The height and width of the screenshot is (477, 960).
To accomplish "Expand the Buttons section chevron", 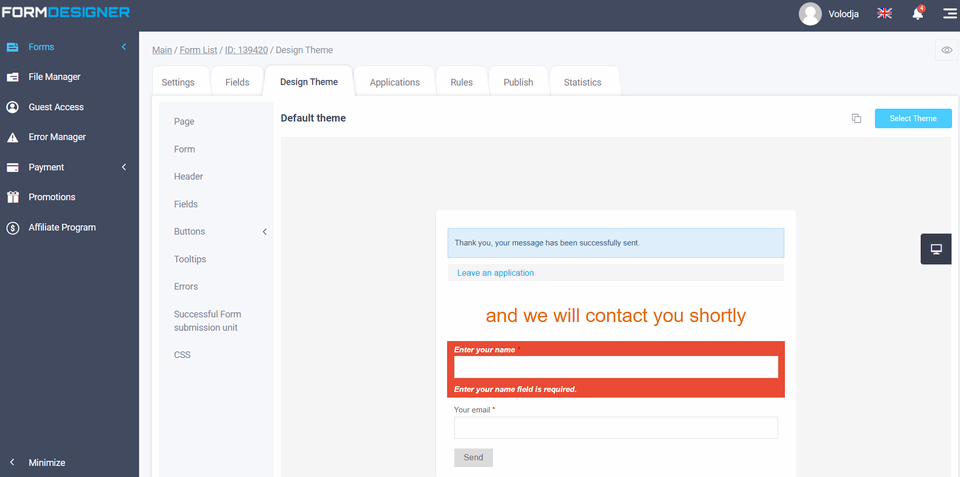I will (x=265, y=231).
